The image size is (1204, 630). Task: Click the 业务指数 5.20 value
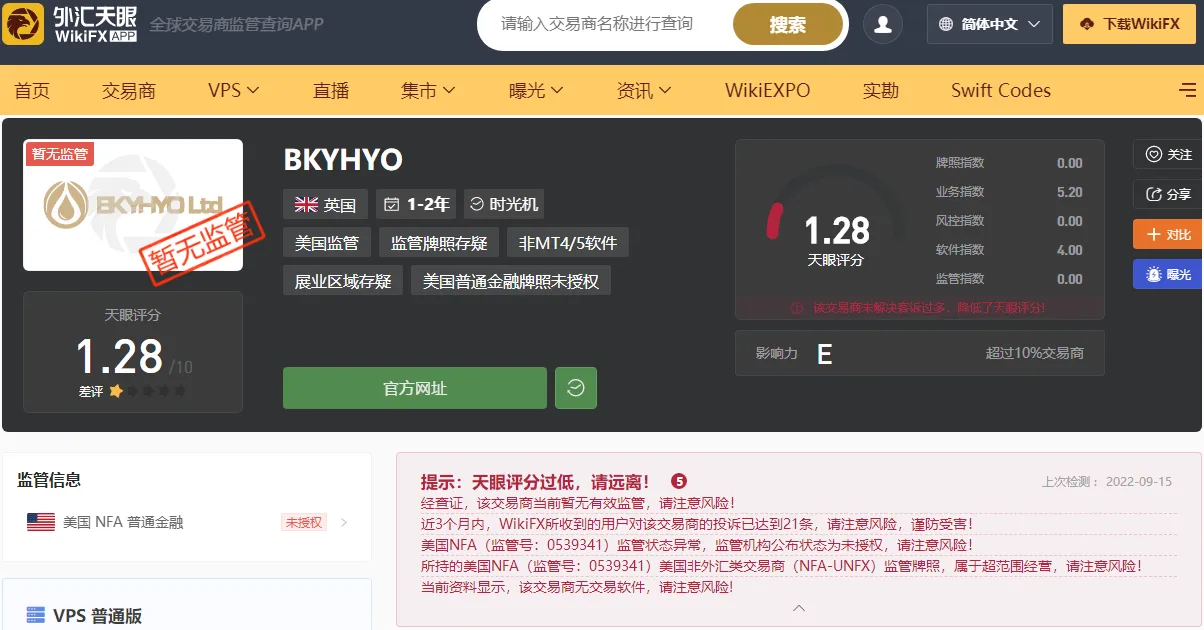coord(1069,192)
